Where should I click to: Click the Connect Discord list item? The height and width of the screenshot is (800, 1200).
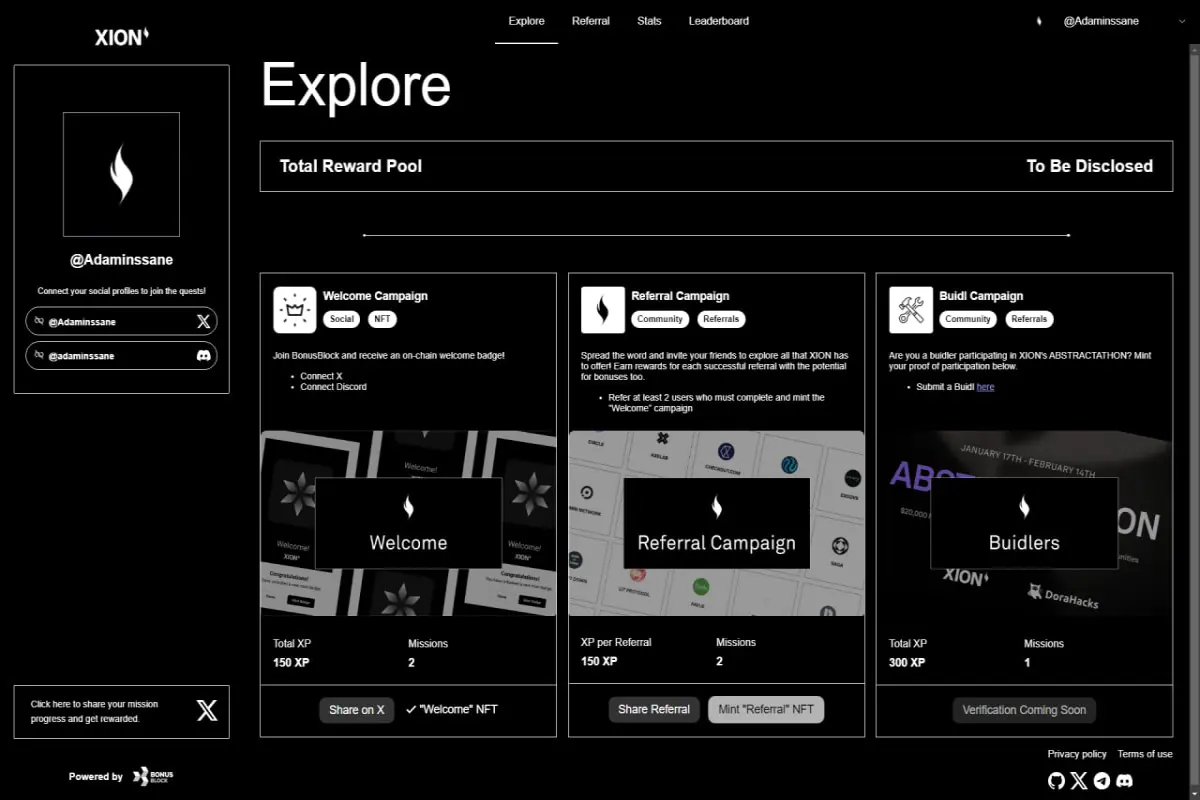334,387
